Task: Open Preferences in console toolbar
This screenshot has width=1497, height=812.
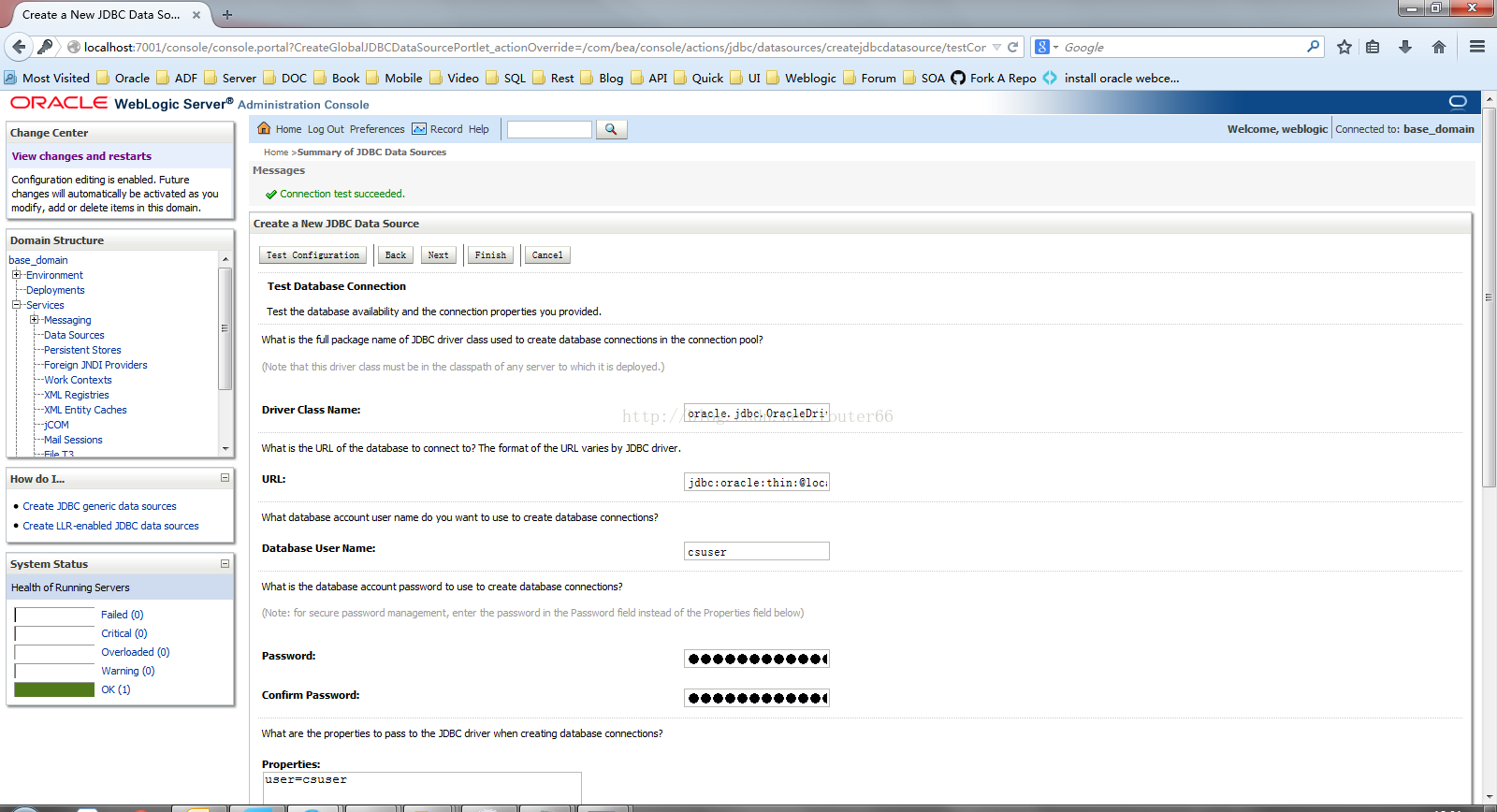Action: pyautogui.click(x=377, y=129)
